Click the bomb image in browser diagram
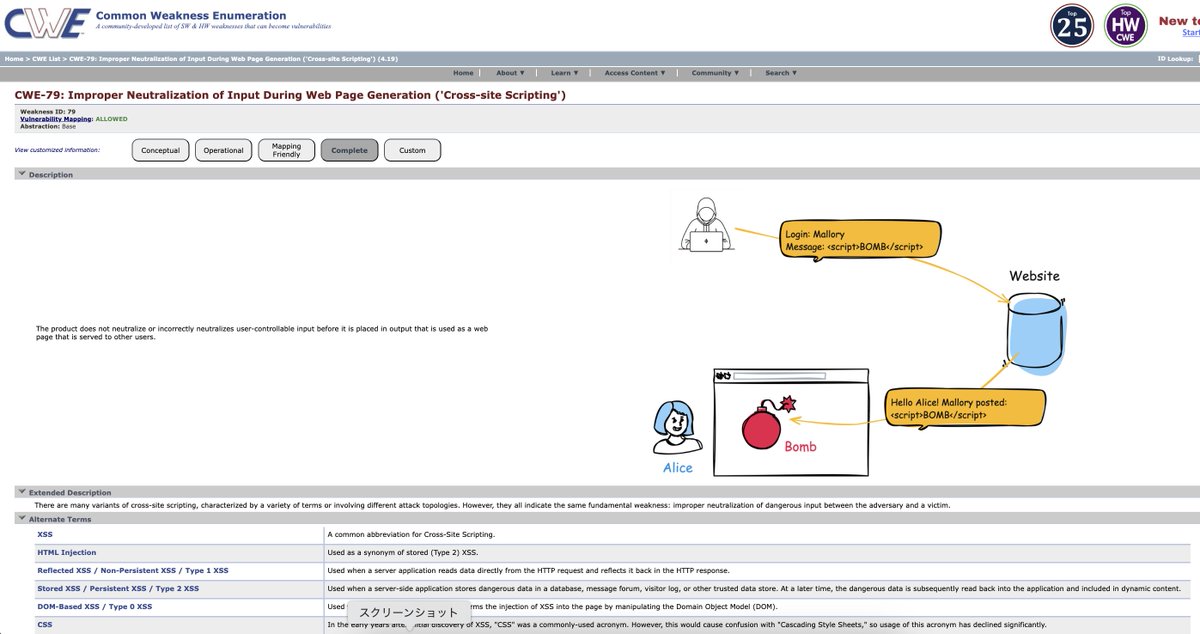Screen dimensions: 1200x634 (x=768, y=422)
